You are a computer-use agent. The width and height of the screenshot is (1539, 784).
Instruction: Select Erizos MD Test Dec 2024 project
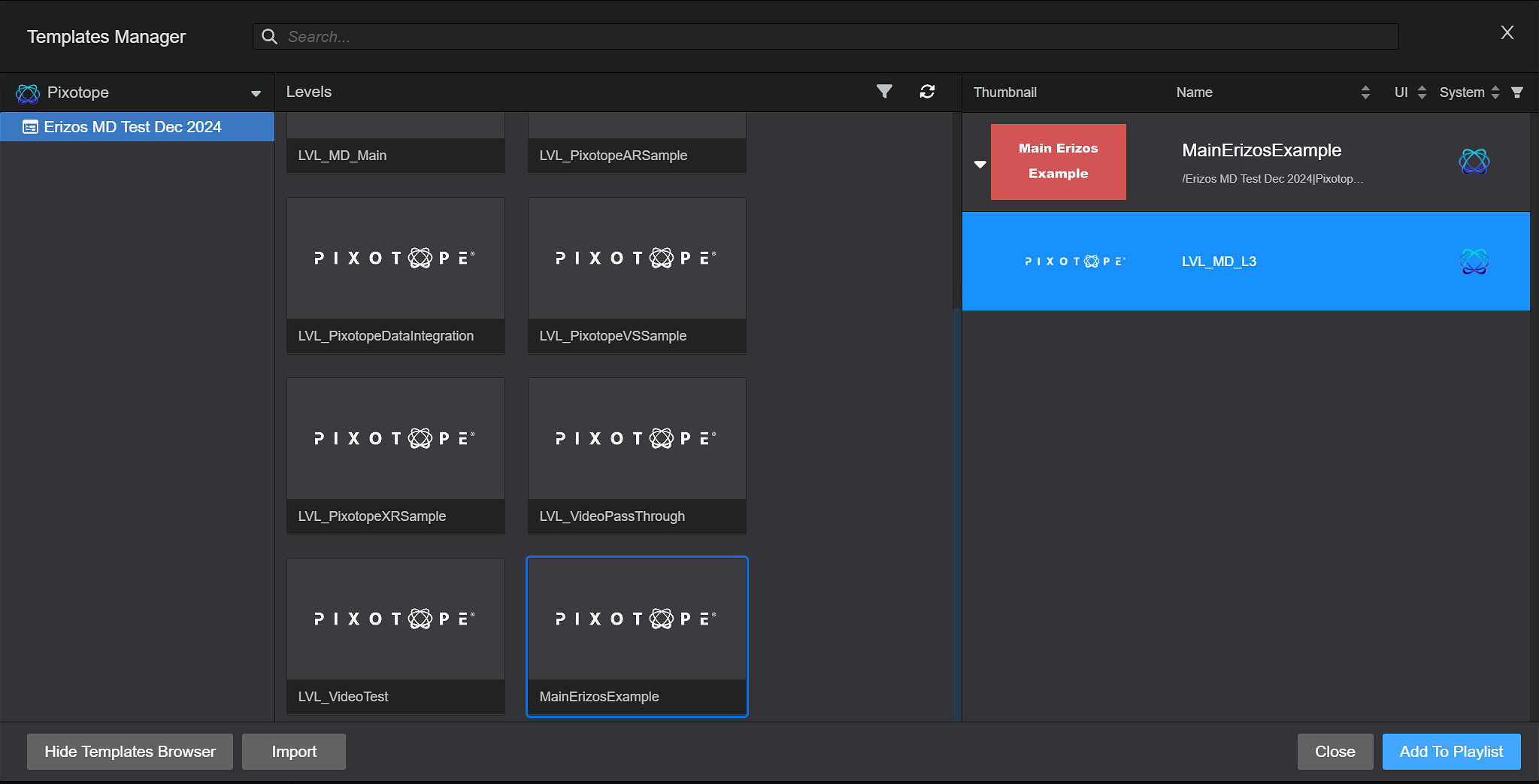pos(133,127)
